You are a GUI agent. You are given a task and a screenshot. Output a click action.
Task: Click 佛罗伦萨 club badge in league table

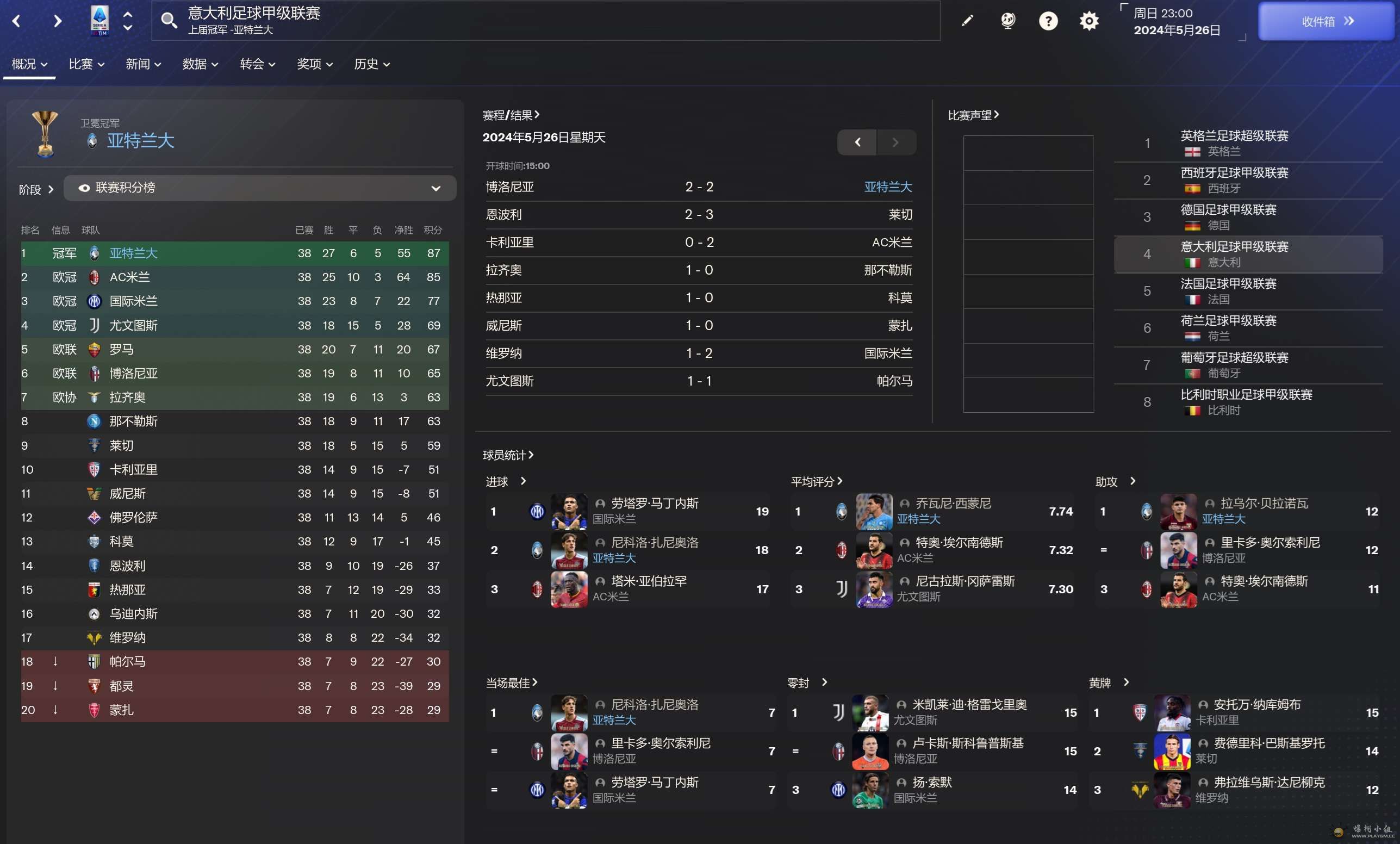pyautogui.click(x=94, y=517)
